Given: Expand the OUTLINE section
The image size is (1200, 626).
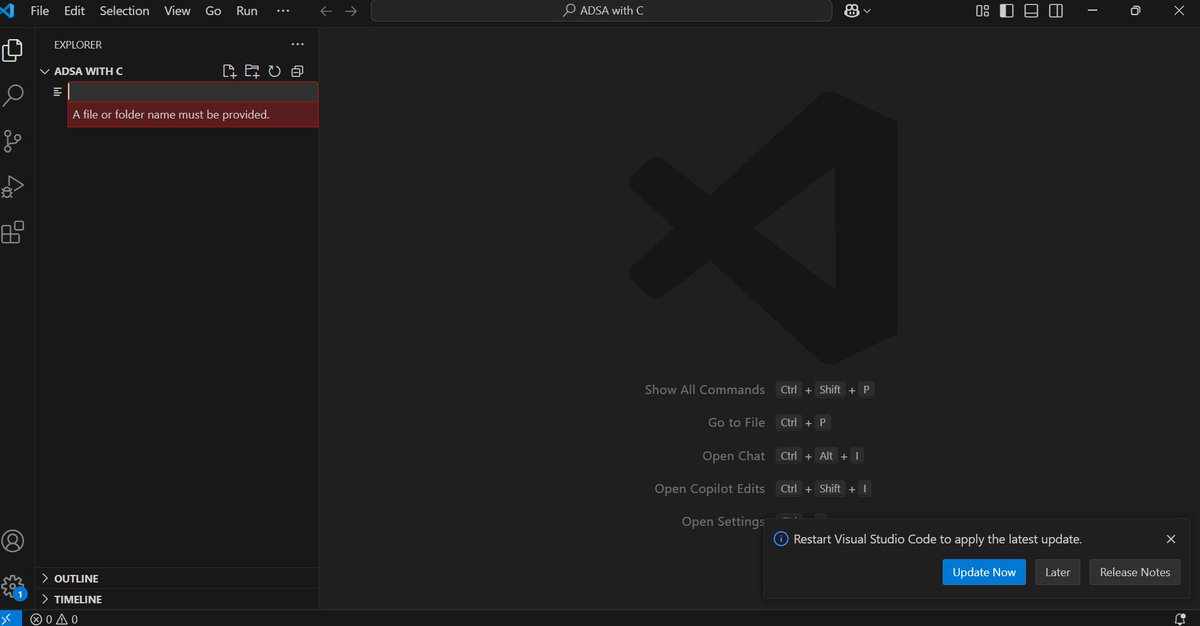Looking at the screenshot, I should (x=44, y=578).
